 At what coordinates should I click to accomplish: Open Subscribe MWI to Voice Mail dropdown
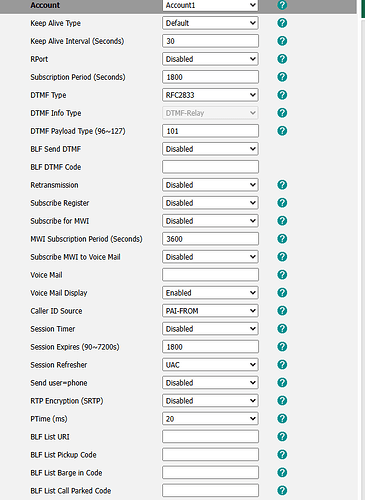point(210,257)
